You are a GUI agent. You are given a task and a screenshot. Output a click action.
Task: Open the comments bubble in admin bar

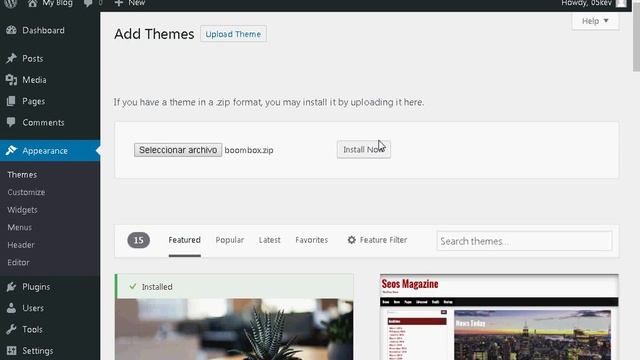pos(88,4)
